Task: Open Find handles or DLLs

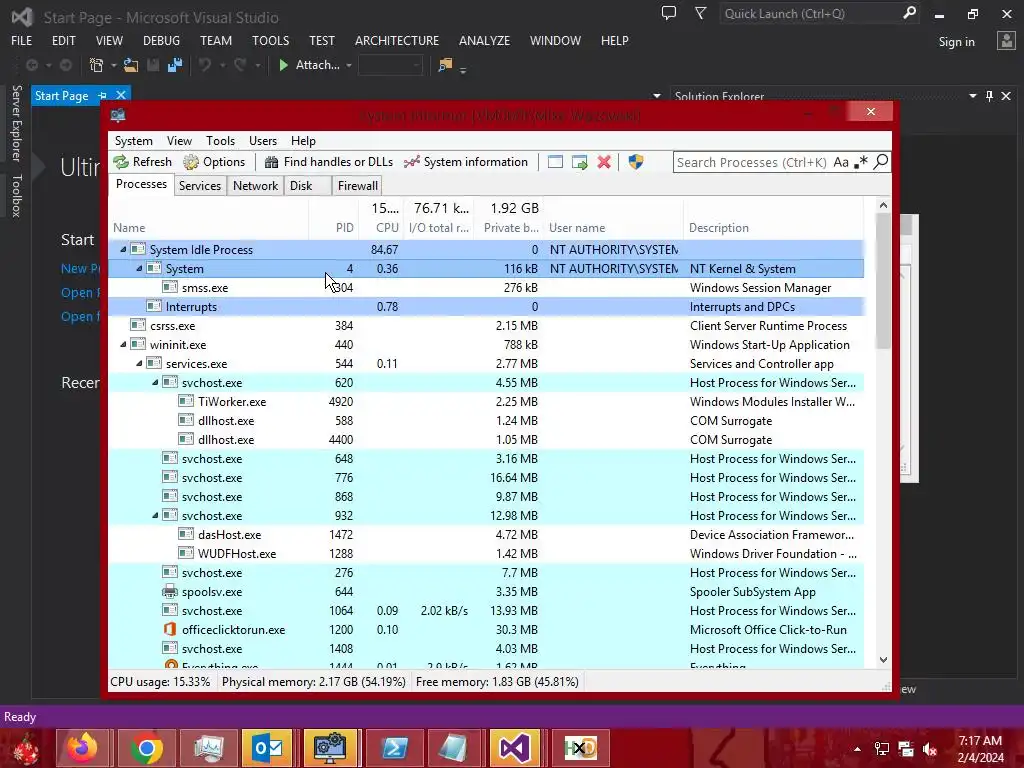Action: 328,162
